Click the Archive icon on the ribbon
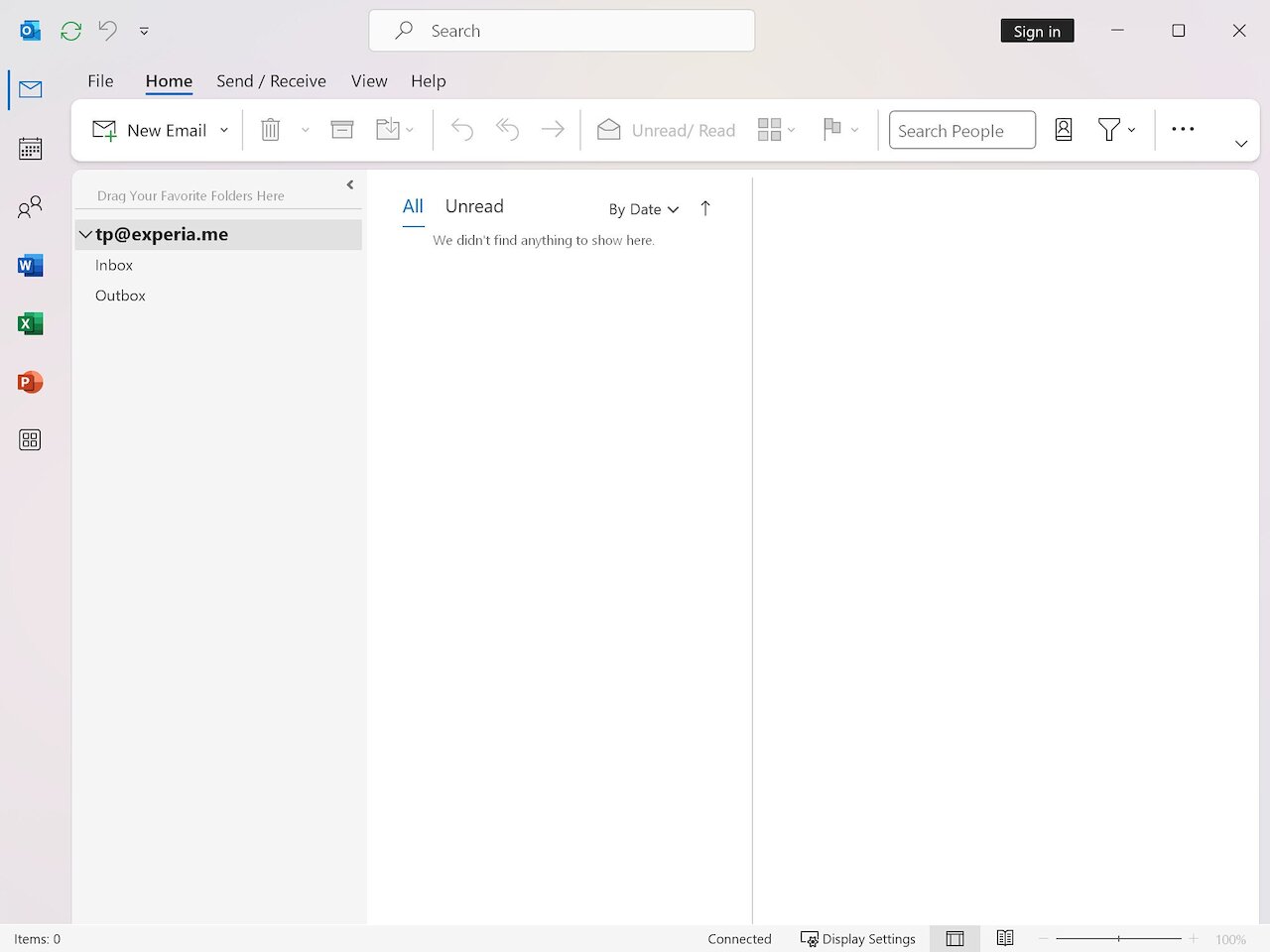This screenshot has height=952, width=1270. [341, 129]
